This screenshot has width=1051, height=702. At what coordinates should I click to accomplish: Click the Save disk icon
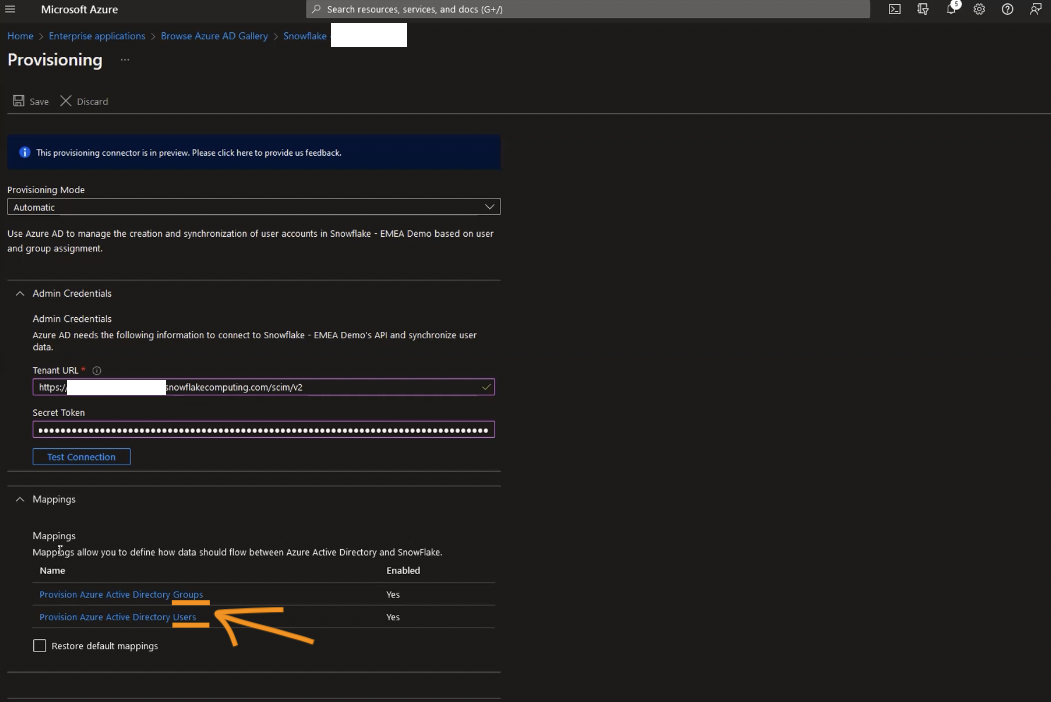pyautogui.click(x=19, y=101)
